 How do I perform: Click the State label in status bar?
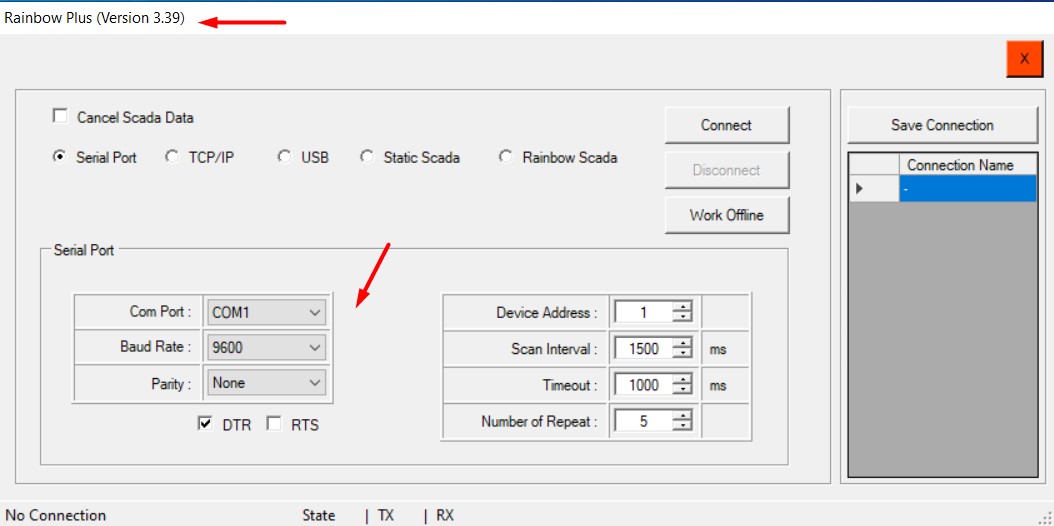[319, 515]
